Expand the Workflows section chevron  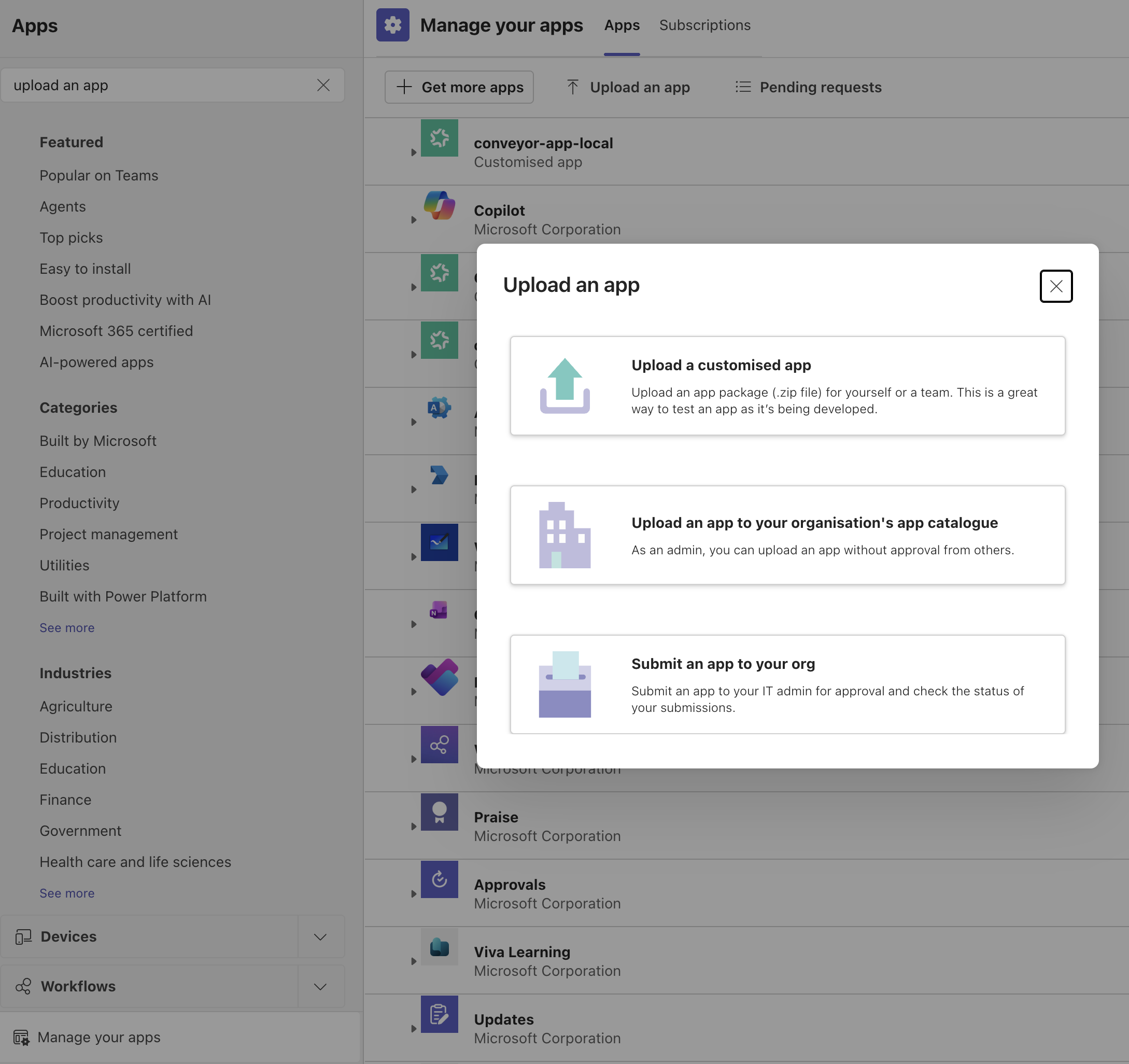click(x=320, y=987)
